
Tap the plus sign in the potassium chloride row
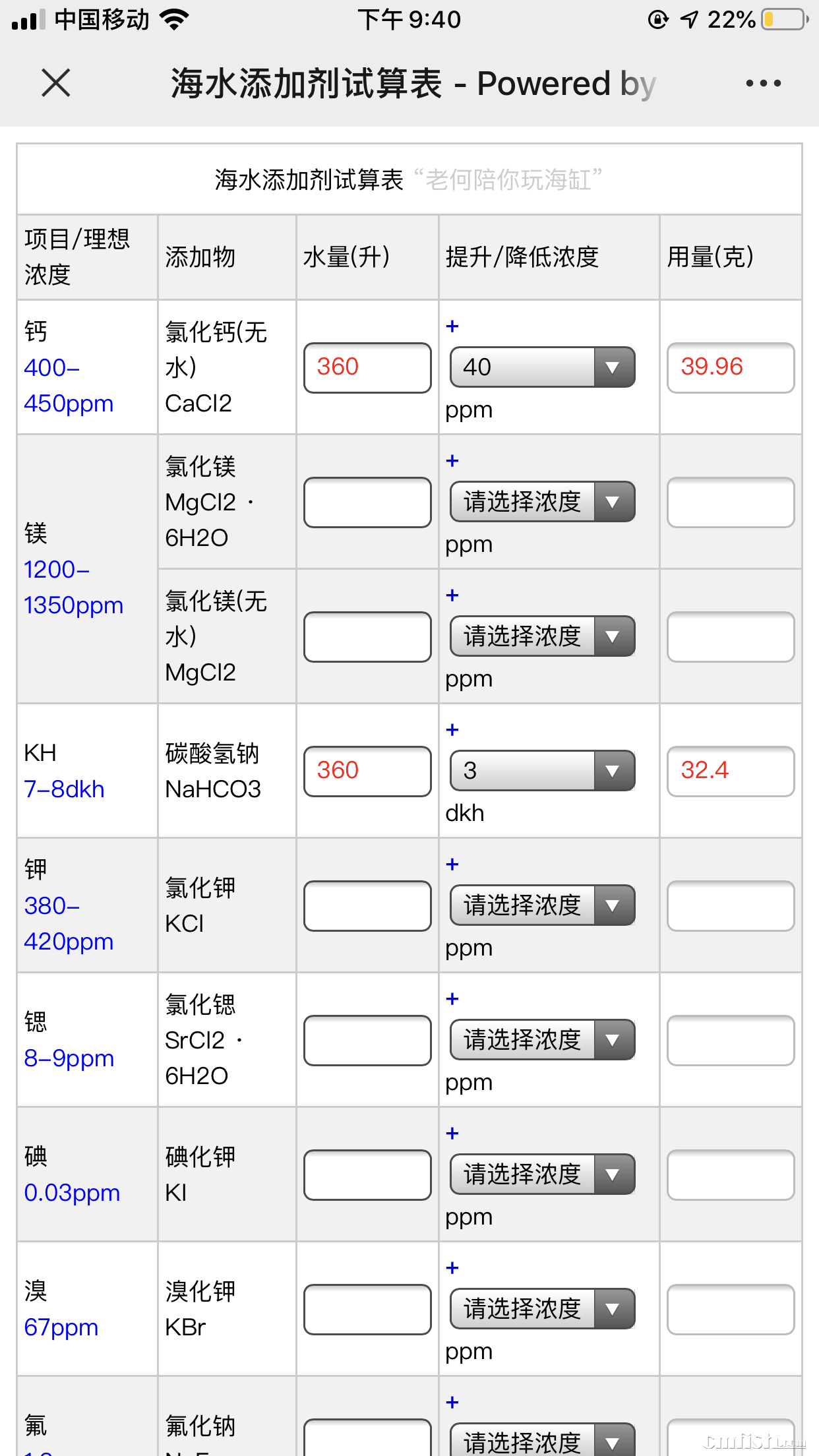pos(452,864)
